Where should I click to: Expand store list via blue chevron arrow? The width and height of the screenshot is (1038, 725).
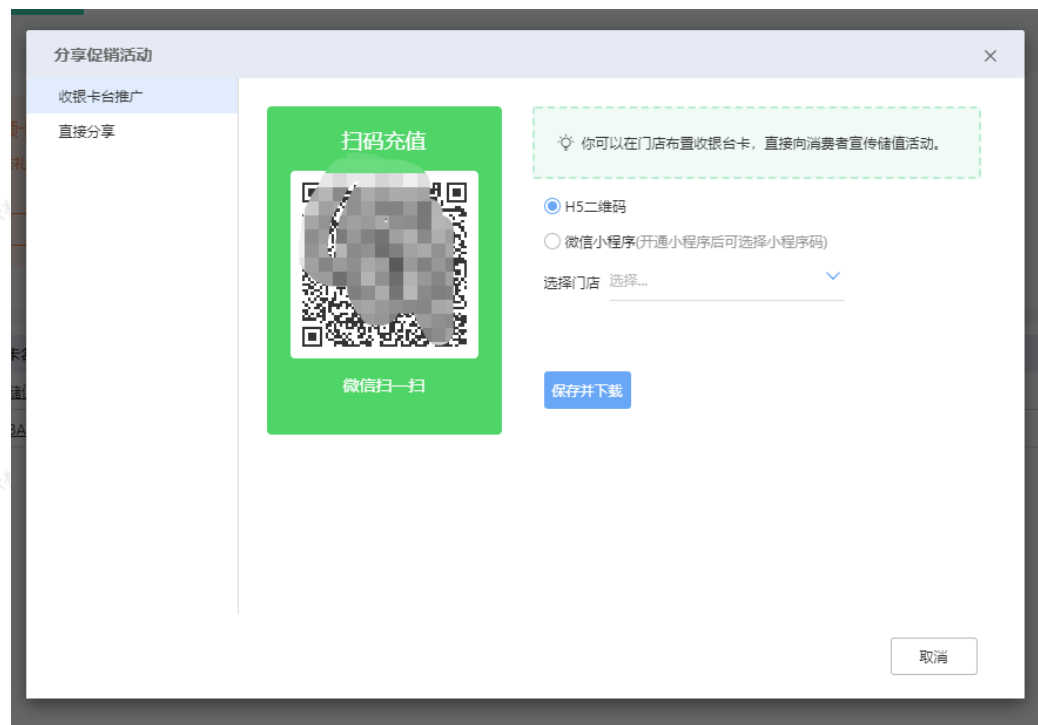[x=833, y=276]
